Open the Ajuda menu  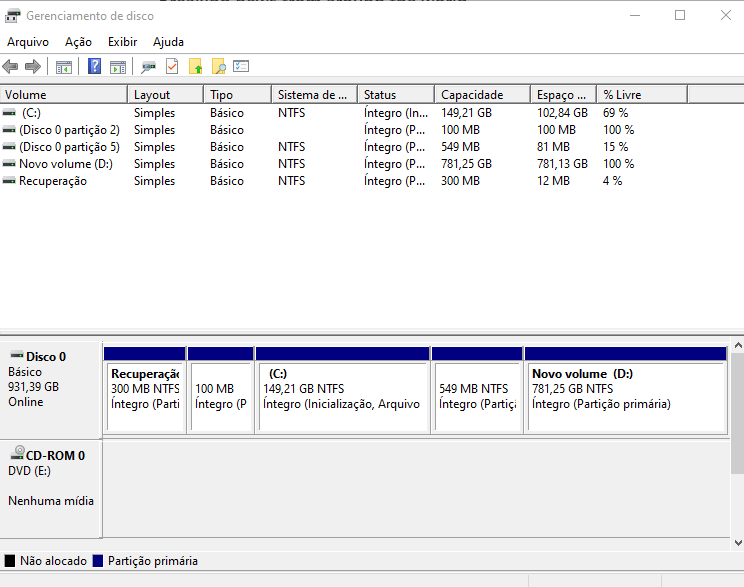pos(168,42)
